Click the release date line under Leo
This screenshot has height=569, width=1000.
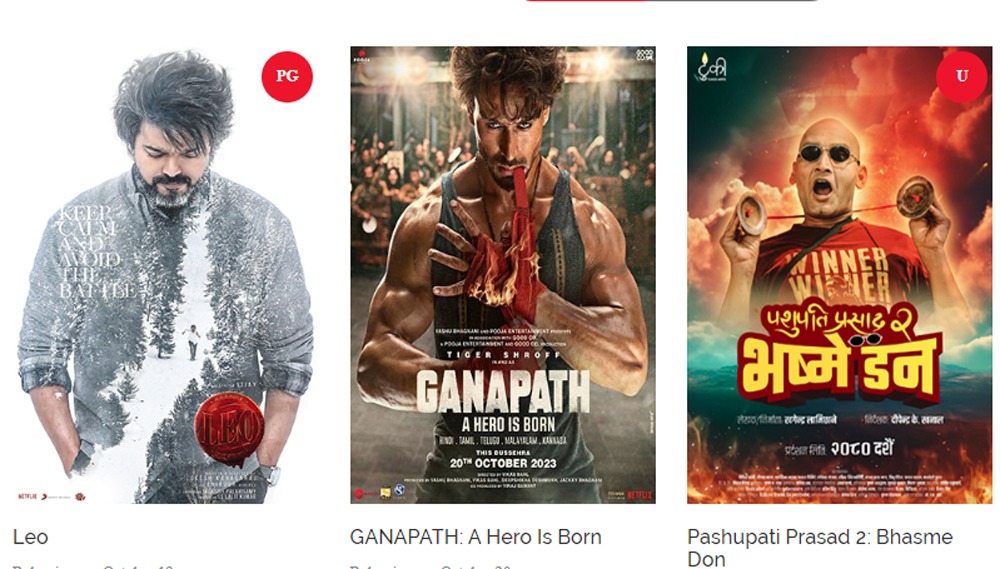[x=93, y=566]
